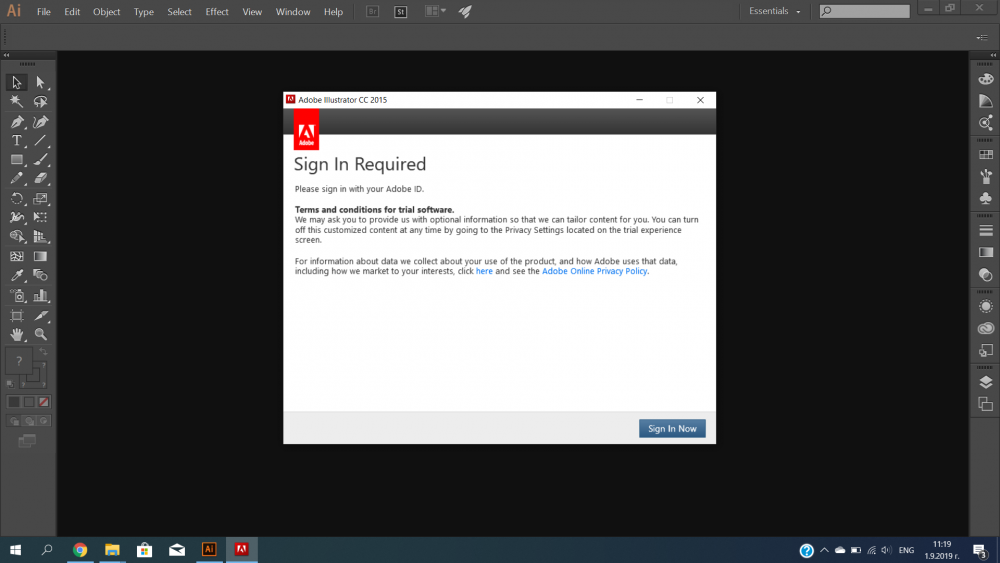Select the Direct Selection tool
Viewport: 1000px width, 563px height.
[x=40, y=82]
